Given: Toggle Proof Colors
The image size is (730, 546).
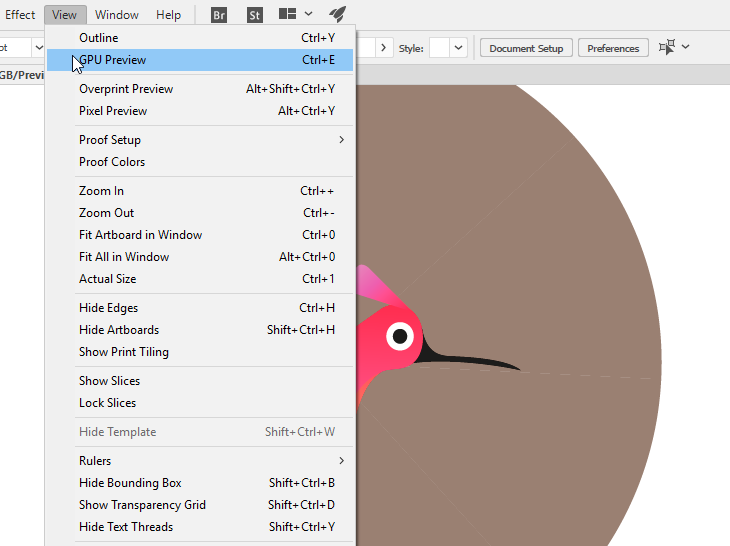Looking at the screenshot, I should (200, 162).
